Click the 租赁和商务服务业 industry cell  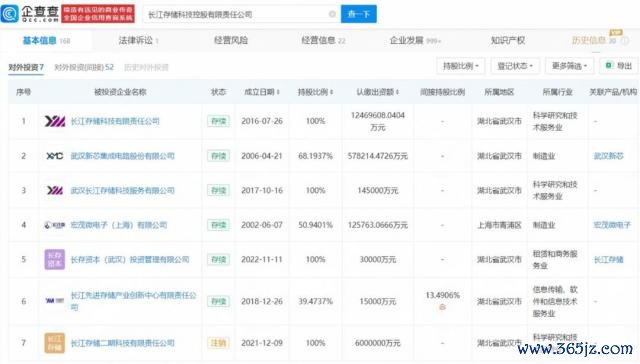click(555, 260)
